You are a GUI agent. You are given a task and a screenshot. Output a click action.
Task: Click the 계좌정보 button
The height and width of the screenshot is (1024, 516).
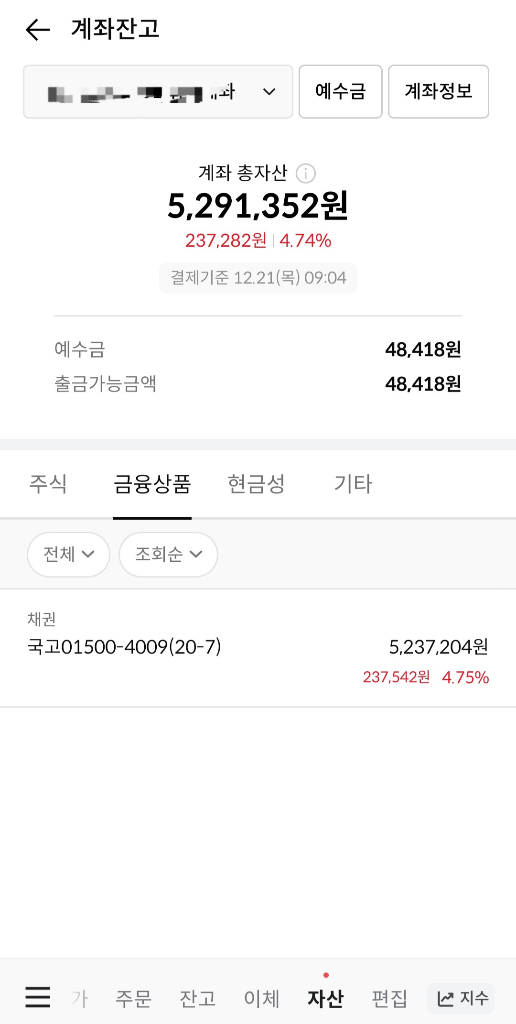coord(438,91)
